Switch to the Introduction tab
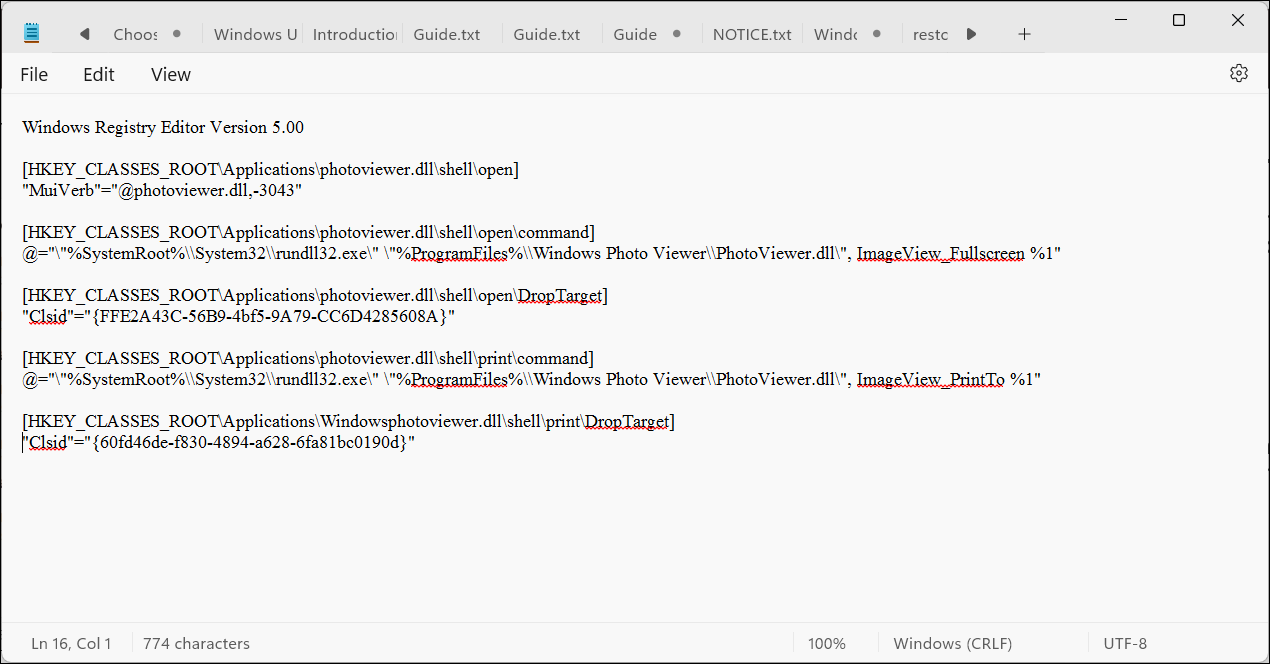 click(355, 34)
